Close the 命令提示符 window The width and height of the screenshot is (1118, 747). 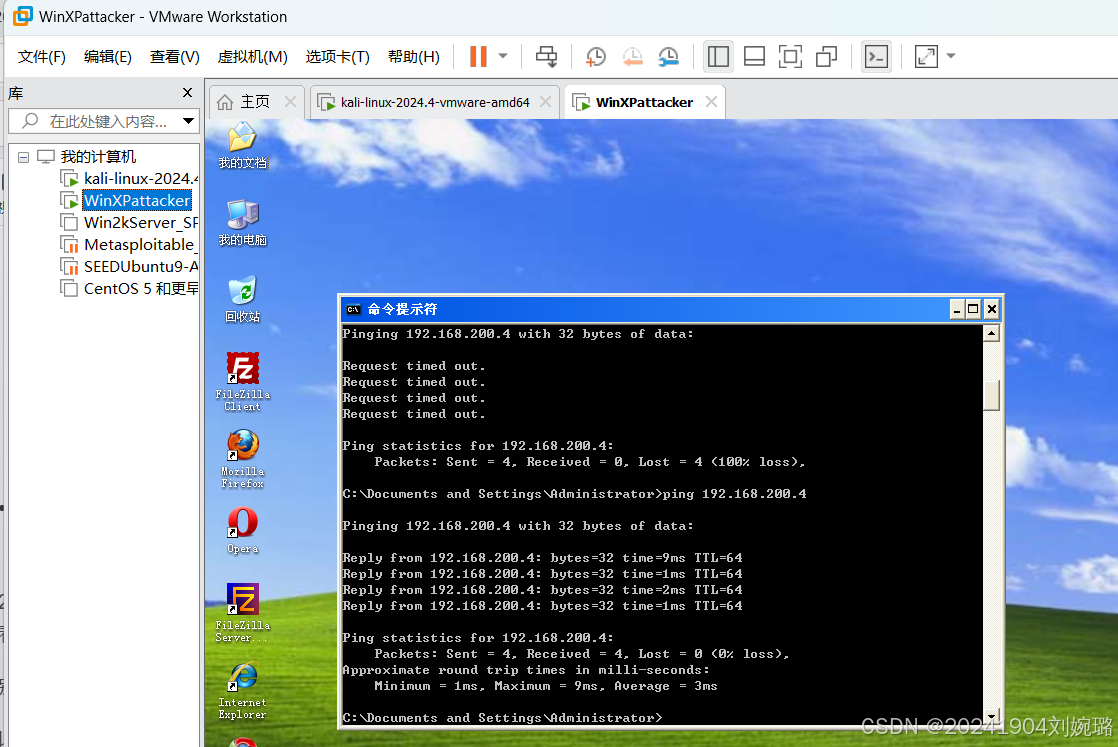point(991,309)
